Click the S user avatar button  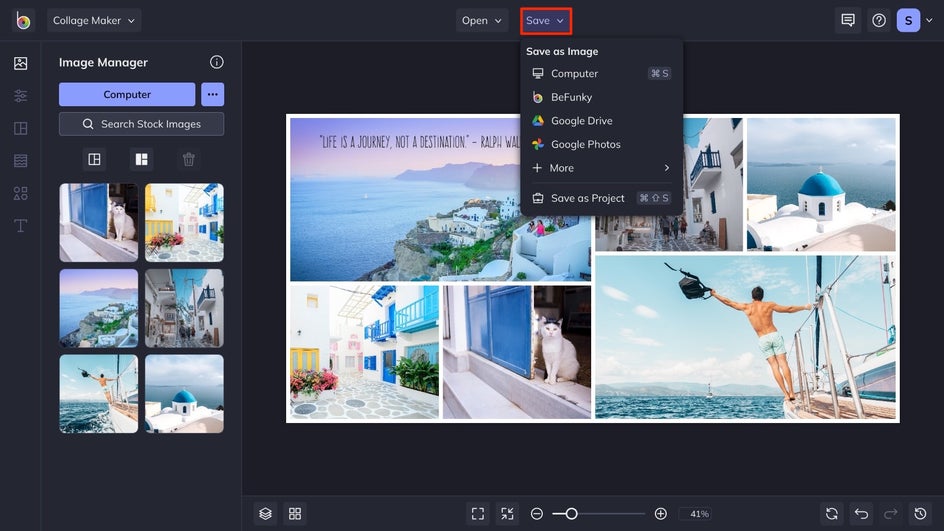[908, 20]
